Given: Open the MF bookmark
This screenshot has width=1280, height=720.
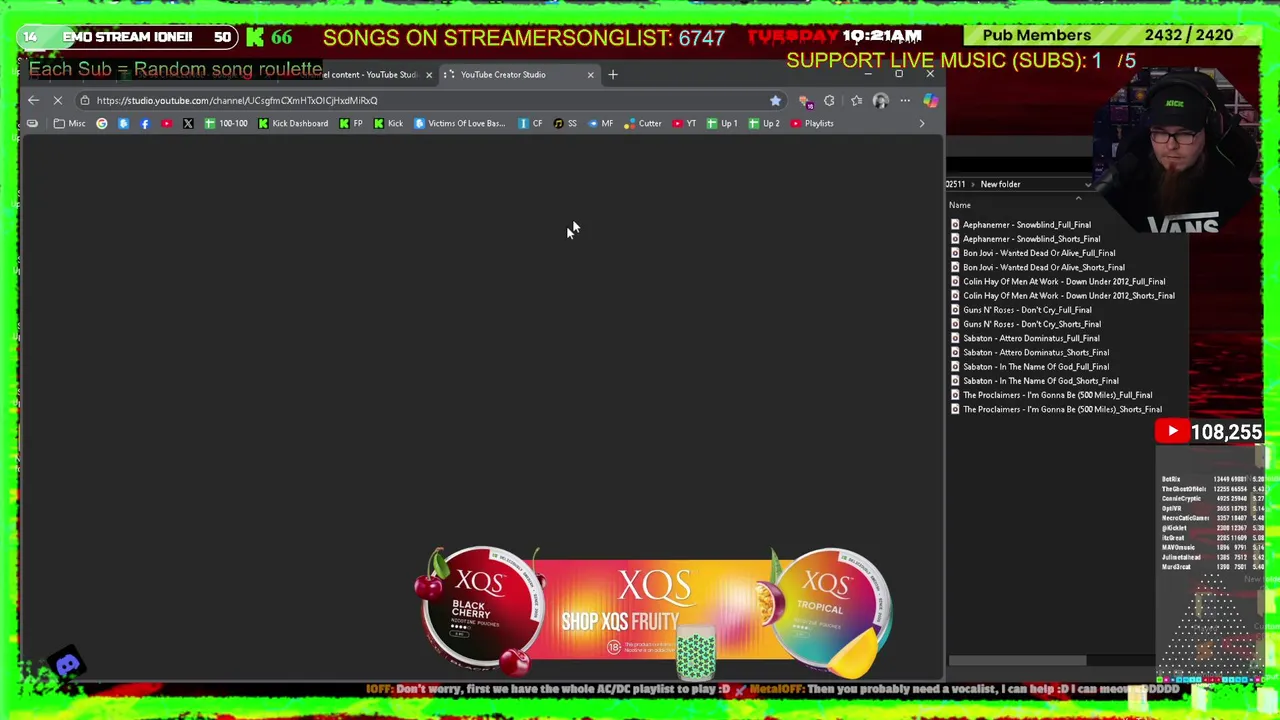Looking at the screenshot, I should [x=600, y=123].
